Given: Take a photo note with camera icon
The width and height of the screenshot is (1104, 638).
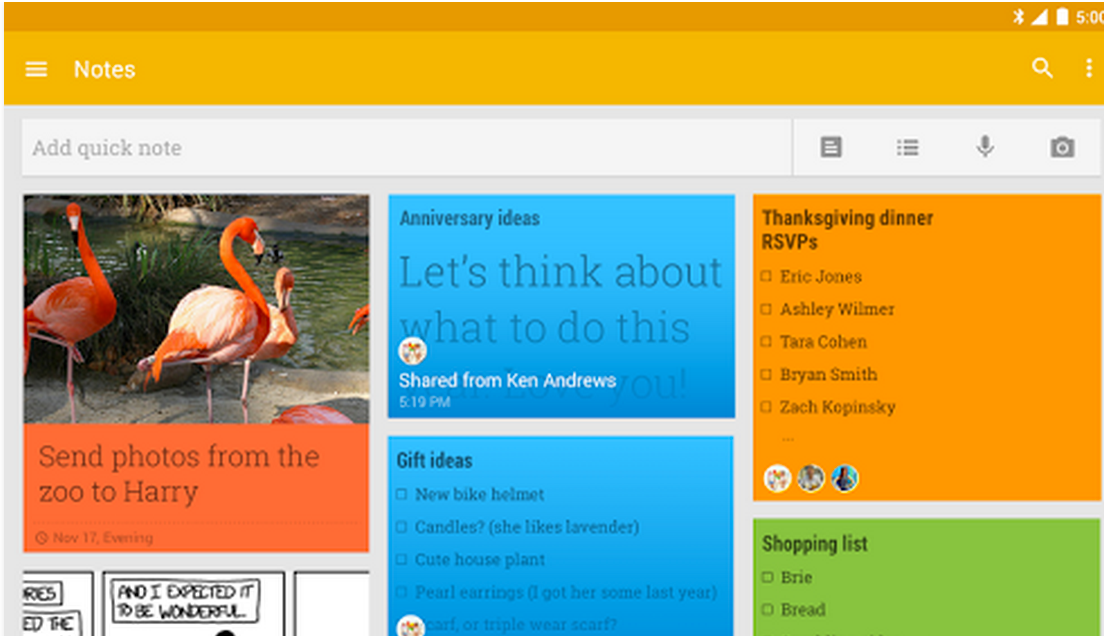Looking at the screenshot, I should coord(1062,147).
